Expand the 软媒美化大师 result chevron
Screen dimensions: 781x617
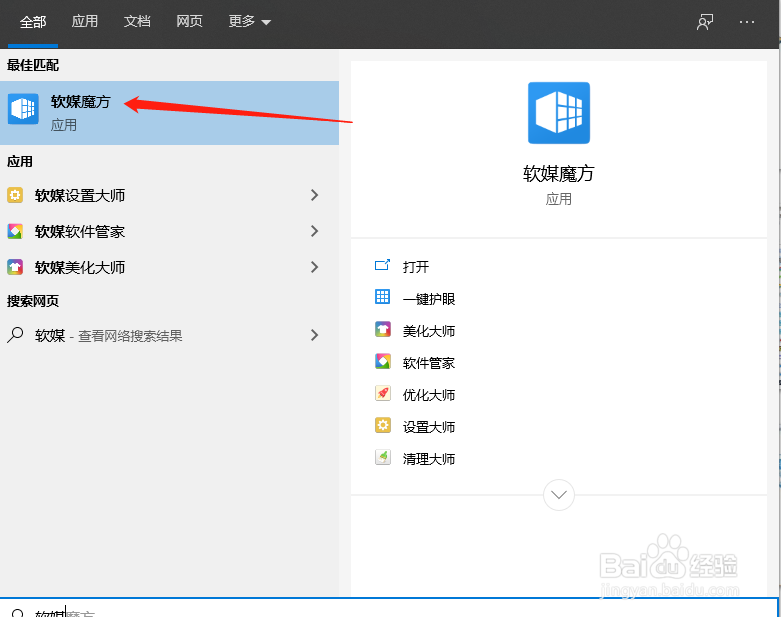(x=314, y=267)
